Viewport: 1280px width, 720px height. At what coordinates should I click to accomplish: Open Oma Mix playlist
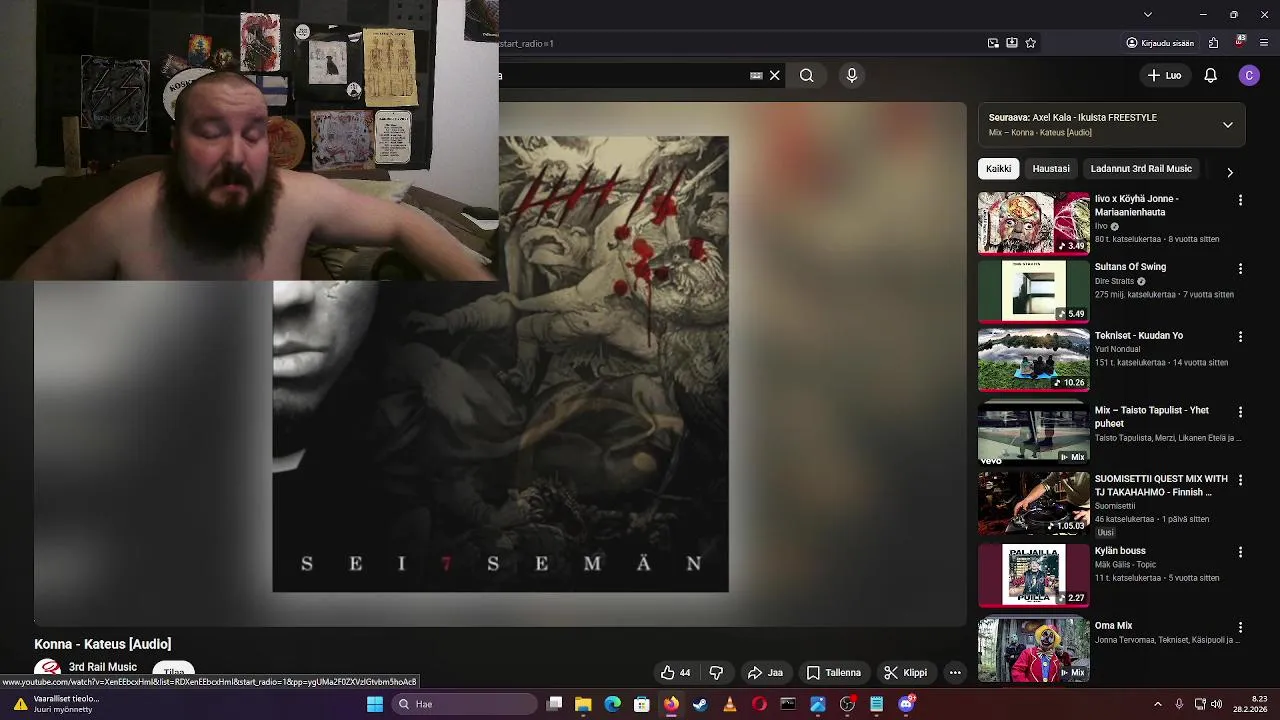point(1034,649)
